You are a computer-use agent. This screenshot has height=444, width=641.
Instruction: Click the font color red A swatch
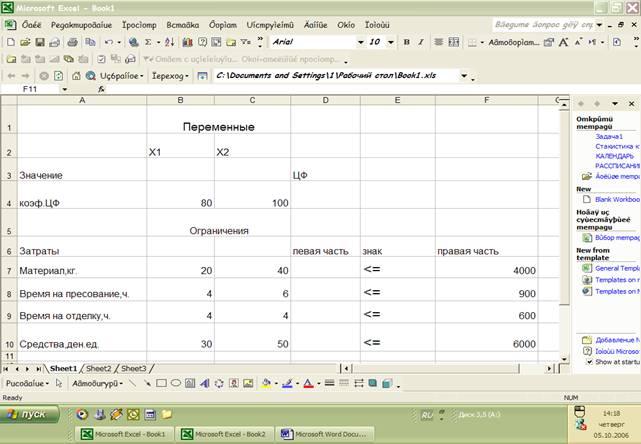click(307, 383)
